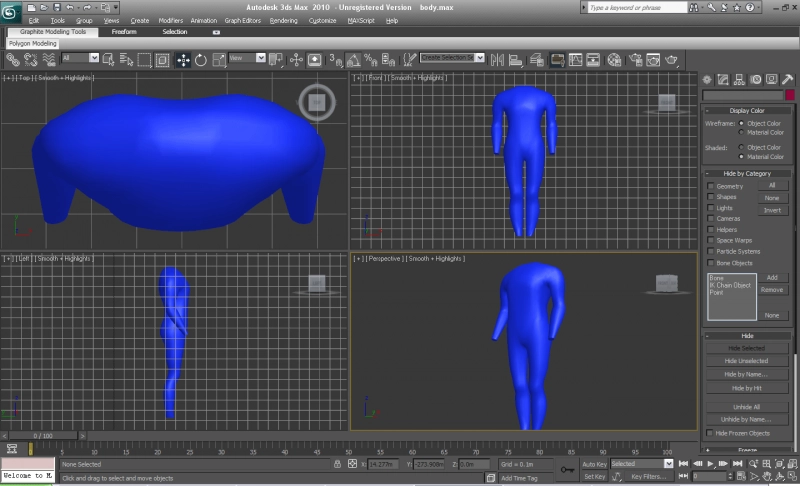Open the Modifiers menu
800x486 pixels.
[x=170, y=20]
